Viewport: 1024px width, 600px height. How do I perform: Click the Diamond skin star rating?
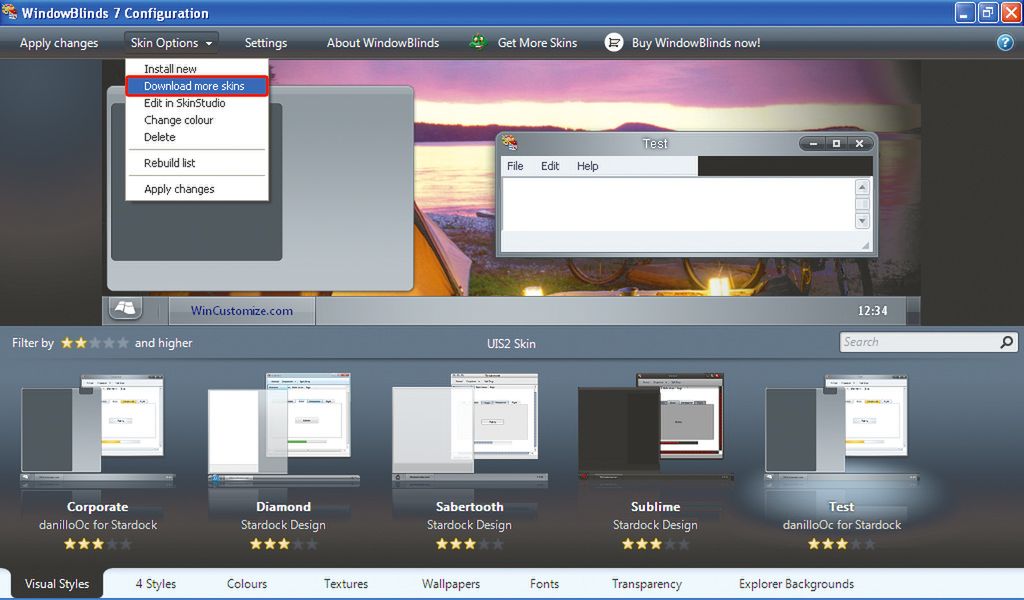[283, 543]
